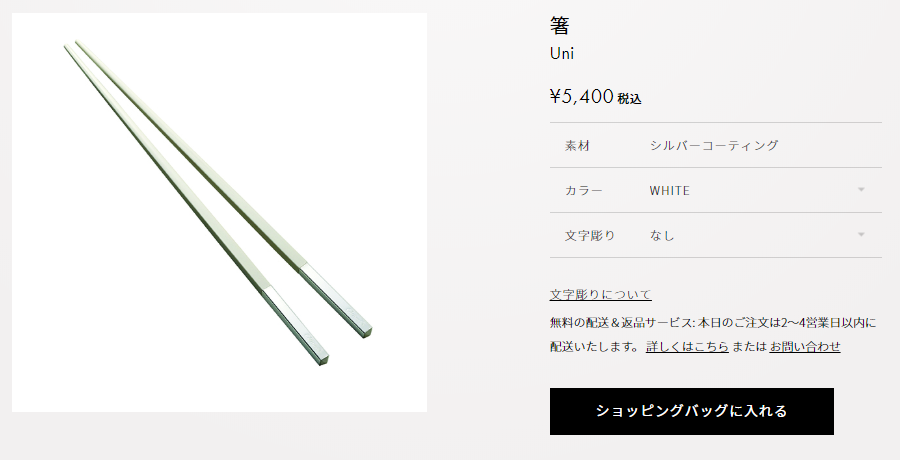Screen dimensions: 900x460
Task: Click the カラー field label
Action: pyautogui.click(x=584, y=191)
